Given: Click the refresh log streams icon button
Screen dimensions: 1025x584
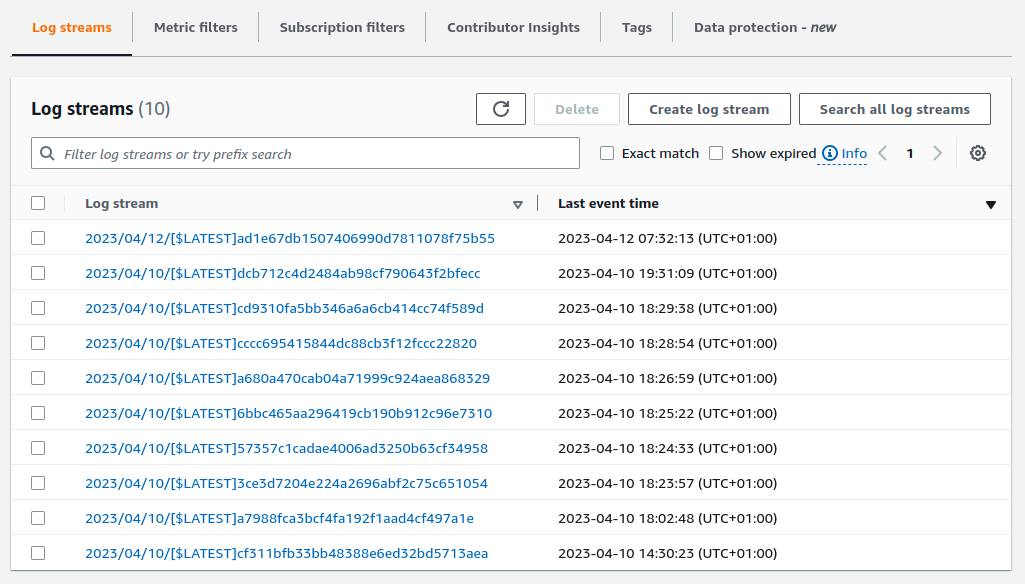Looking at the screenshot, I should [501, 109].
